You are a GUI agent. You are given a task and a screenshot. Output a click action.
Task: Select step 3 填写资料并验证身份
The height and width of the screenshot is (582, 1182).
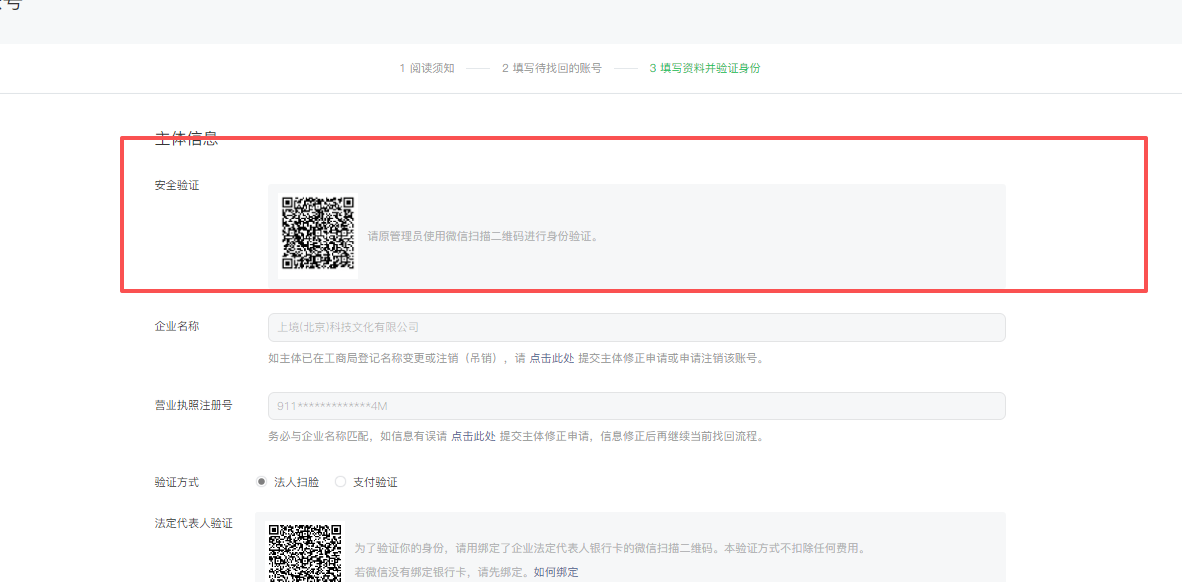tap(705, 68)
